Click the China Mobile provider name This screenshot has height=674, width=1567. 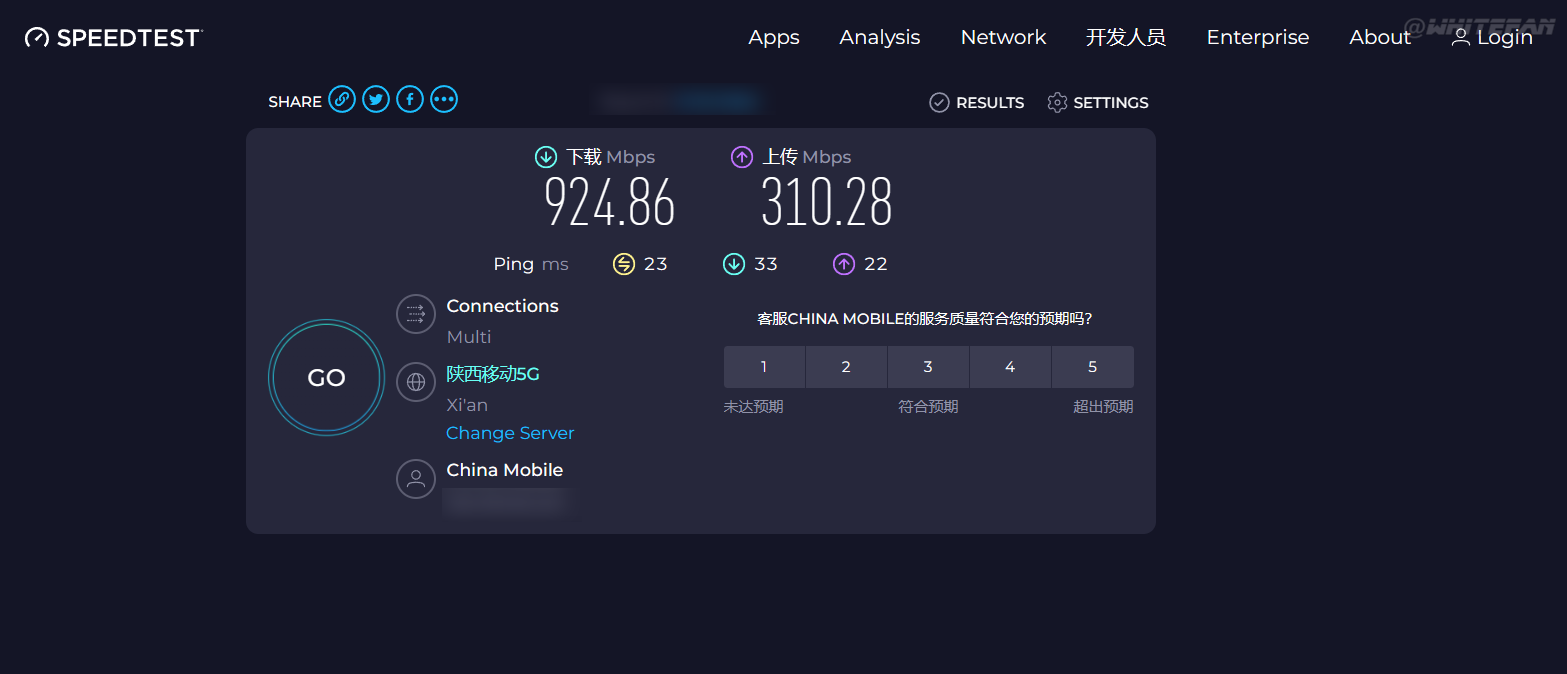tap(505, 470)
